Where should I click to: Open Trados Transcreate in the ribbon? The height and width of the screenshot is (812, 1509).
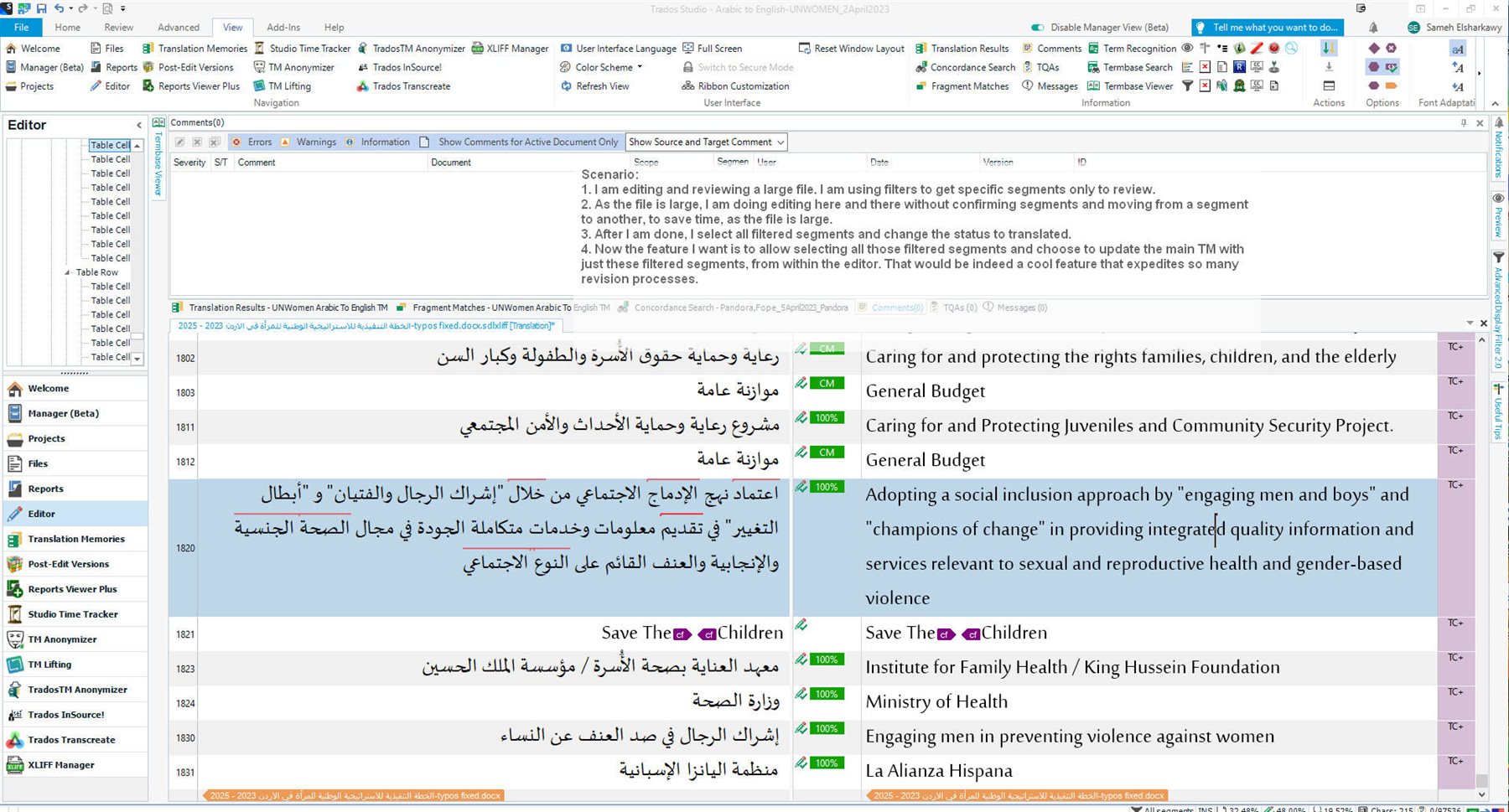click(403, 86)
